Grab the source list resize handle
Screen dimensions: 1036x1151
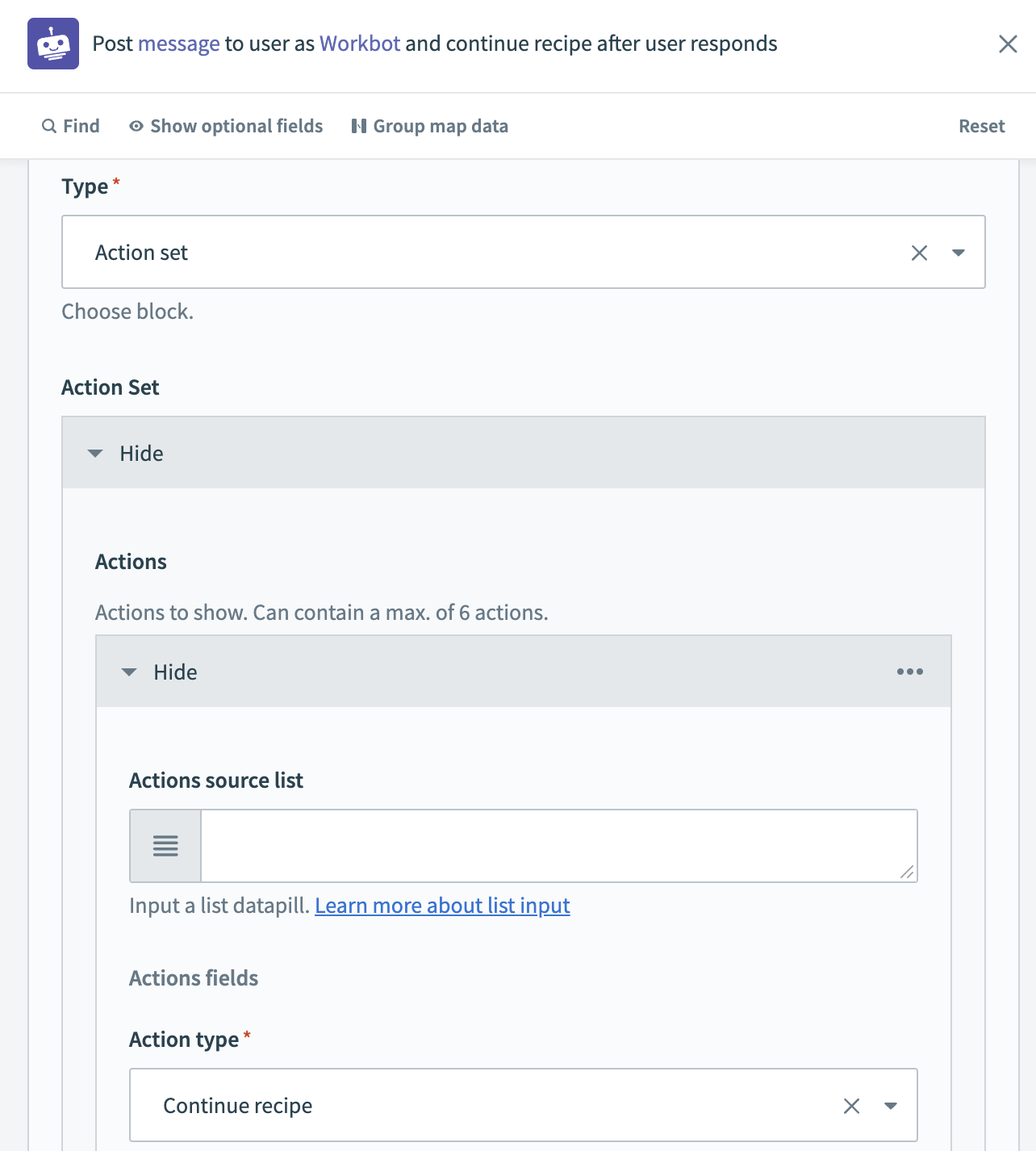click(x=908, y=873)
